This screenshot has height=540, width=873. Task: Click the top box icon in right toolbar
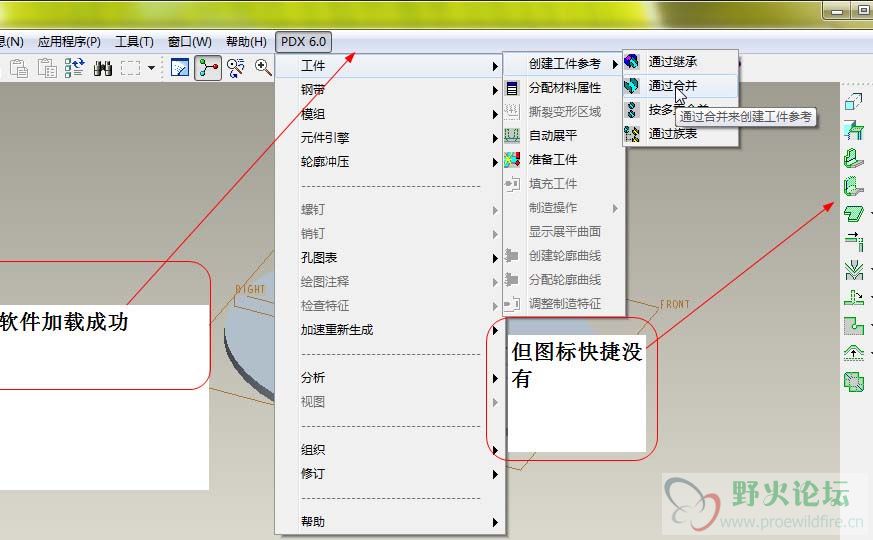[x=854, y=101]
